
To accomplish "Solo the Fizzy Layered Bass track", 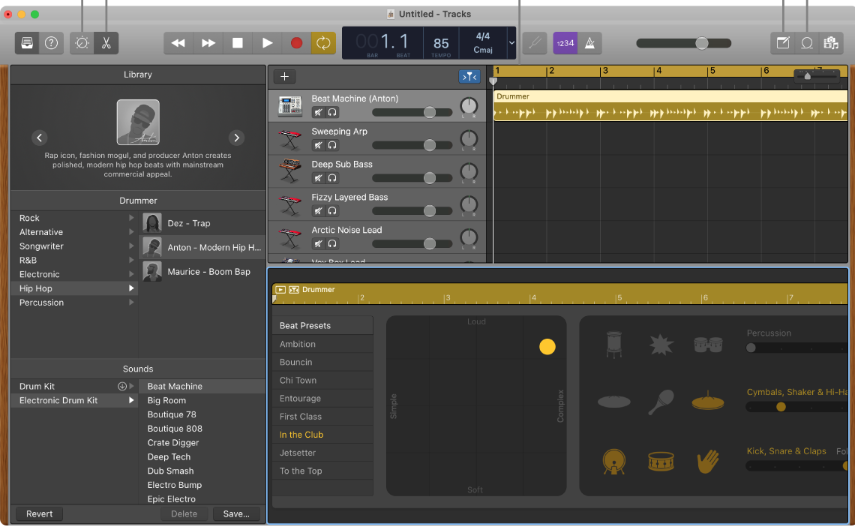I will 332,210.
